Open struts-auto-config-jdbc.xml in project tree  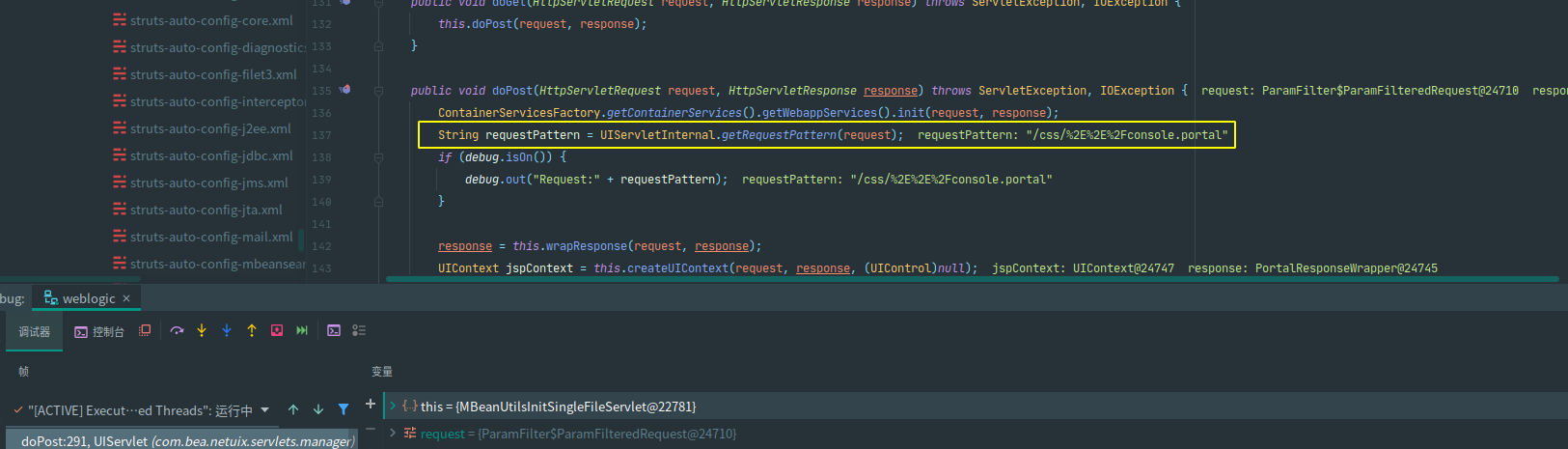[x=211, y=155]
